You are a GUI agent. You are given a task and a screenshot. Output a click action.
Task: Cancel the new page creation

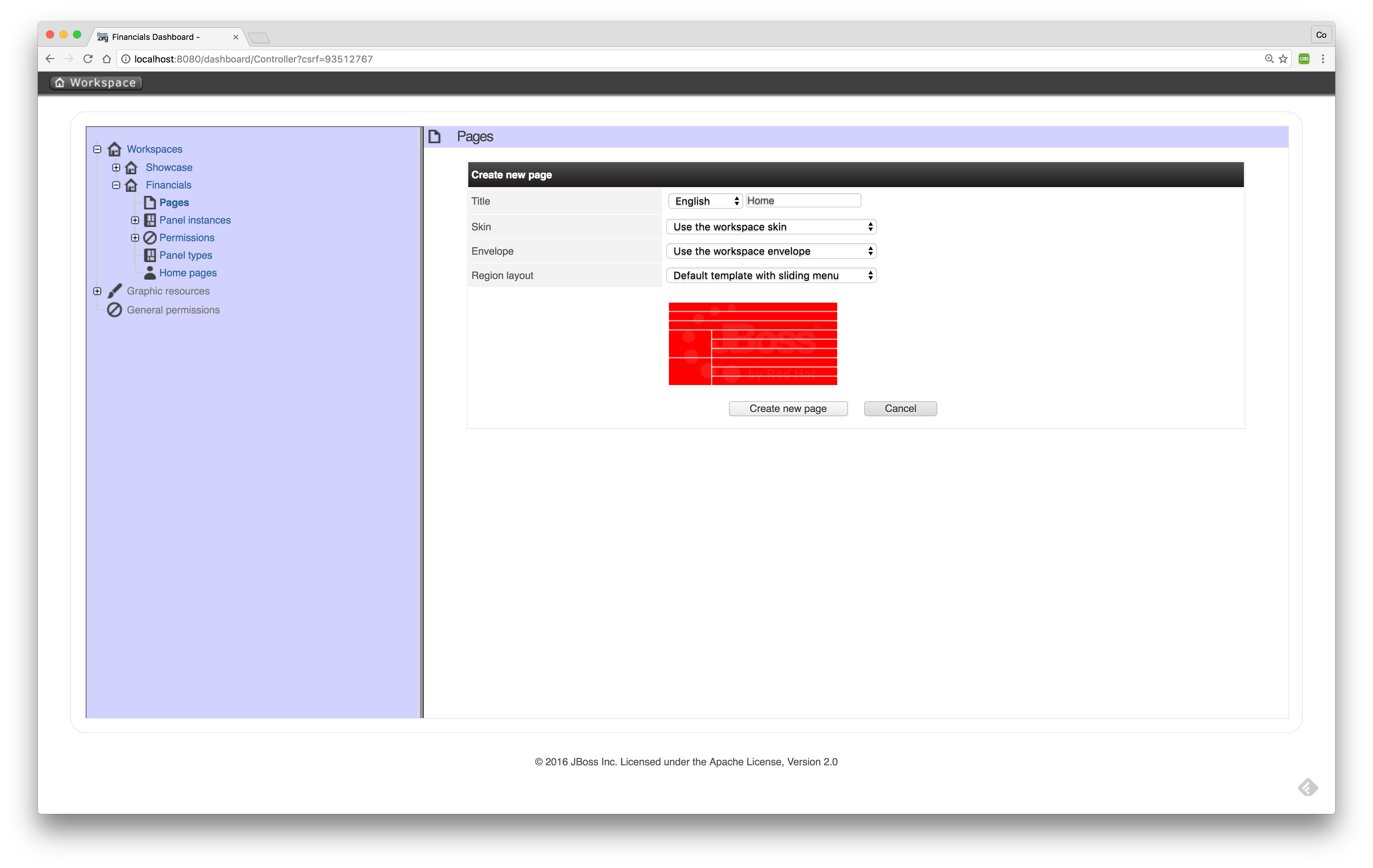click(x=900, y=408)
